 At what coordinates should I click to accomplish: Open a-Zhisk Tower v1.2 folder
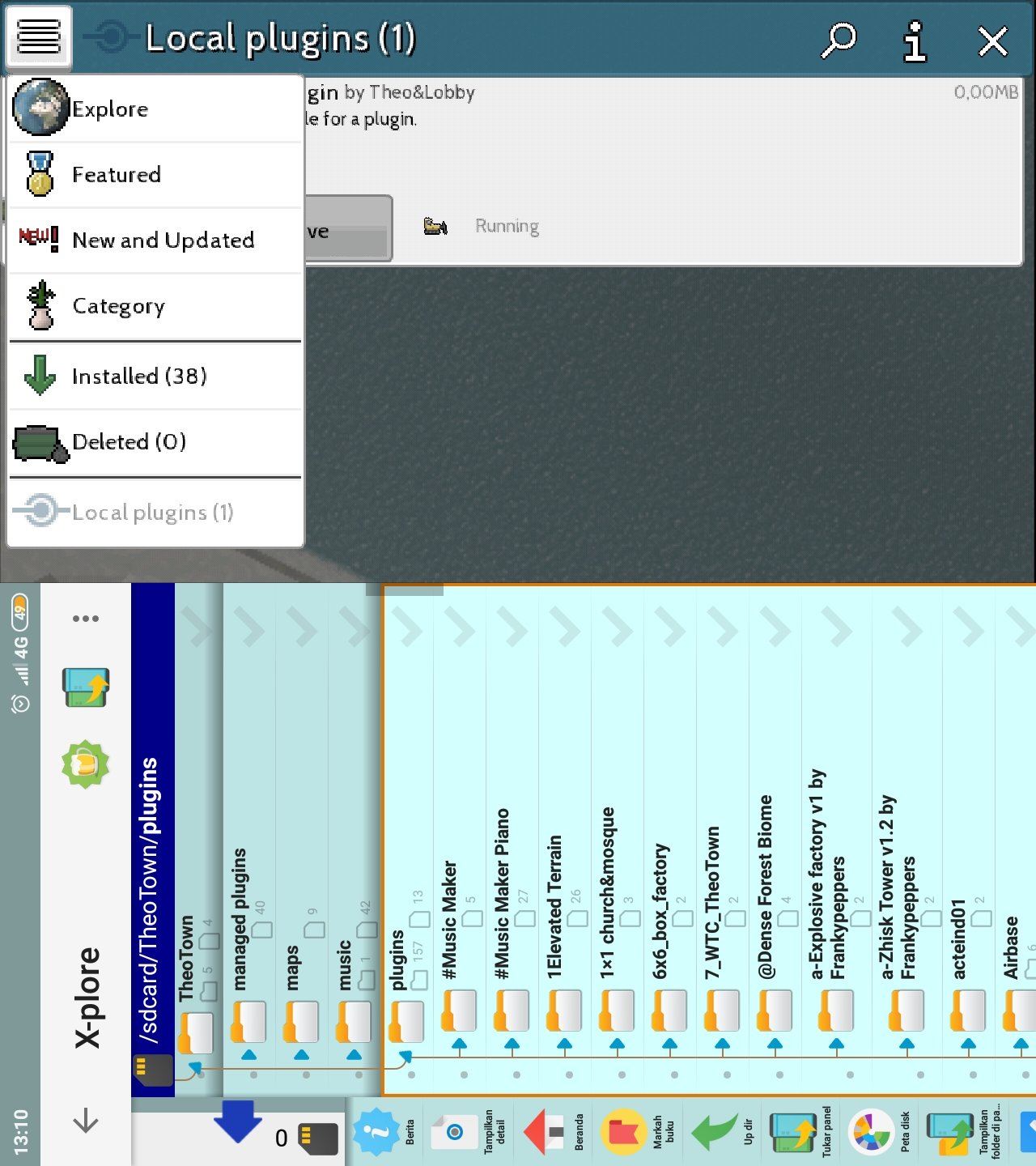906,840
